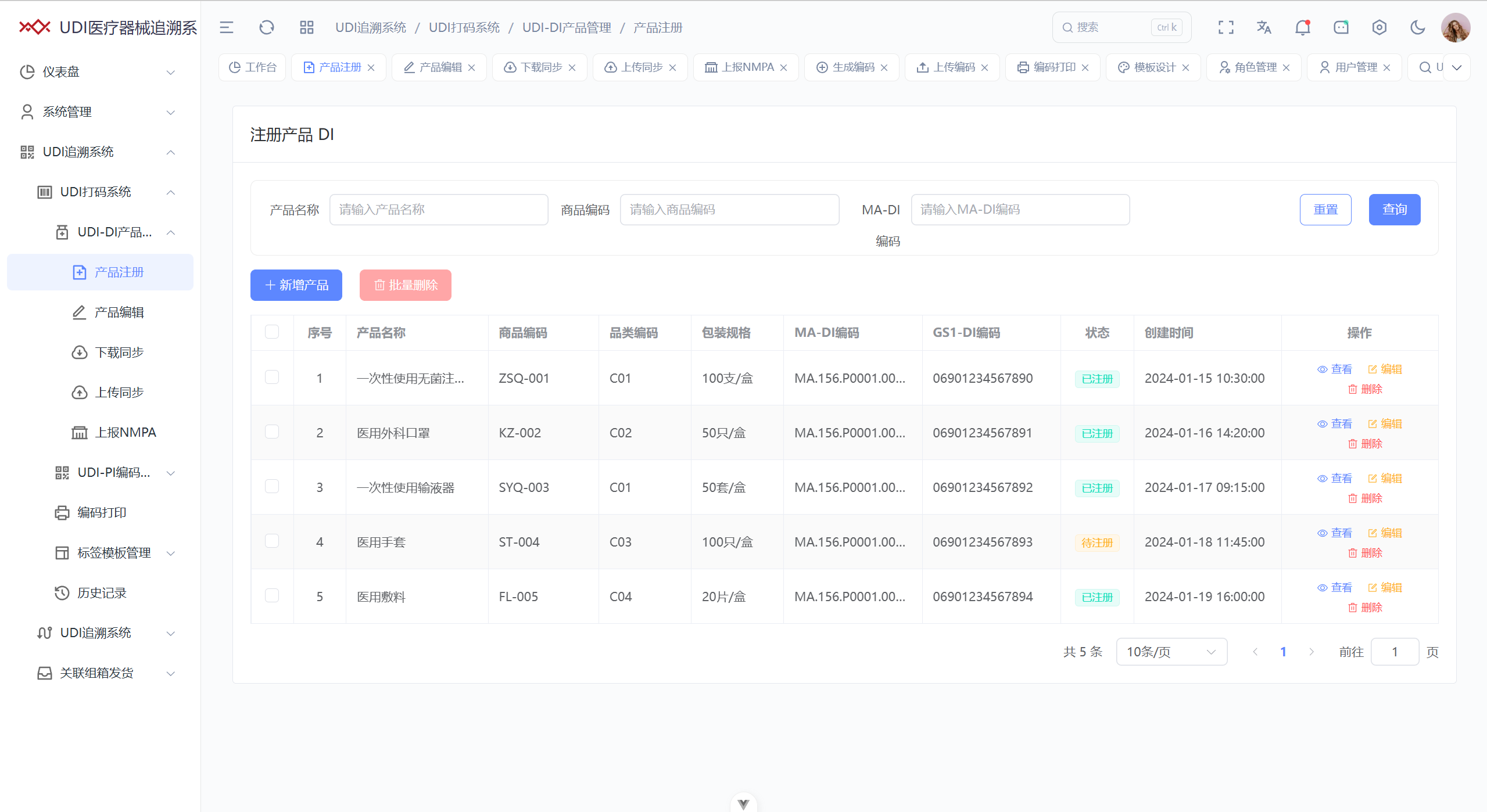Open 历史记录 in sidebar
The height and width of the screenshot is (812, 1487).
point(100,593)
